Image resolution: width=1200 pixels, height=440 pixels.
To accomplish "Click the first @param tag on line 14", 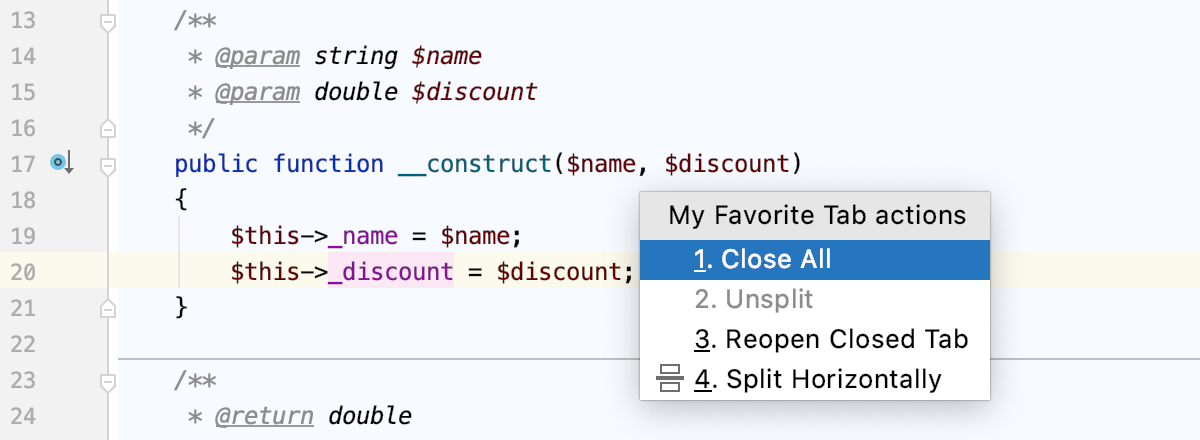I will coord(257,56).
